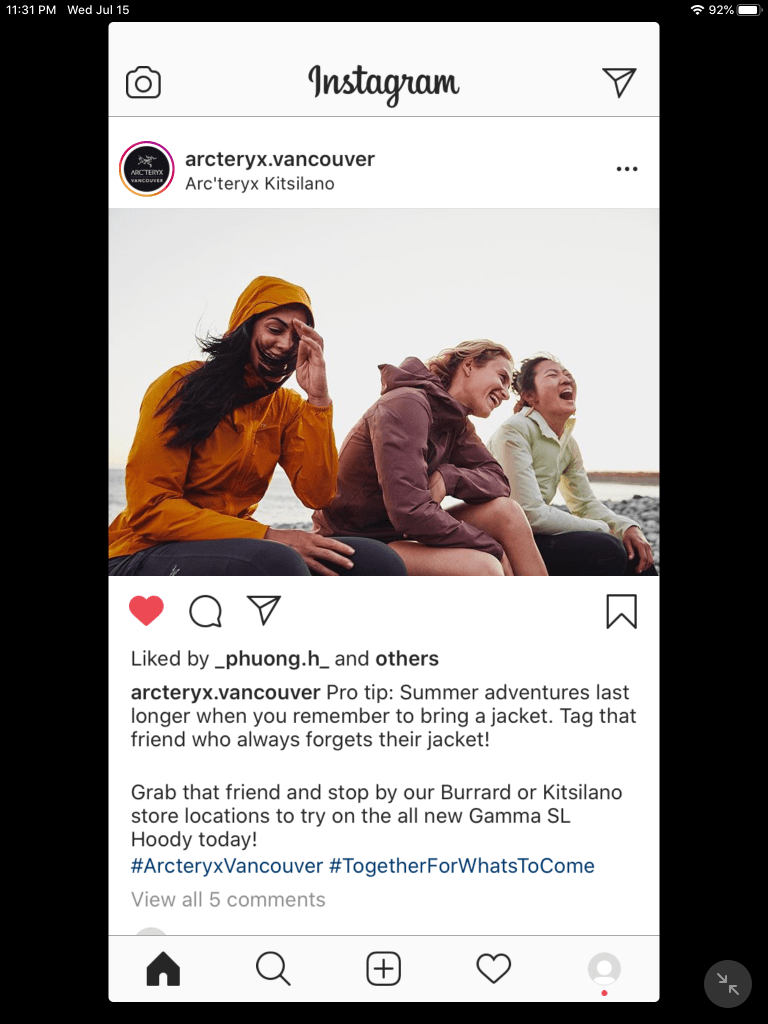Expand View all 5 comments
This screenshot has width=768, height=1024.
click(228, 899)
